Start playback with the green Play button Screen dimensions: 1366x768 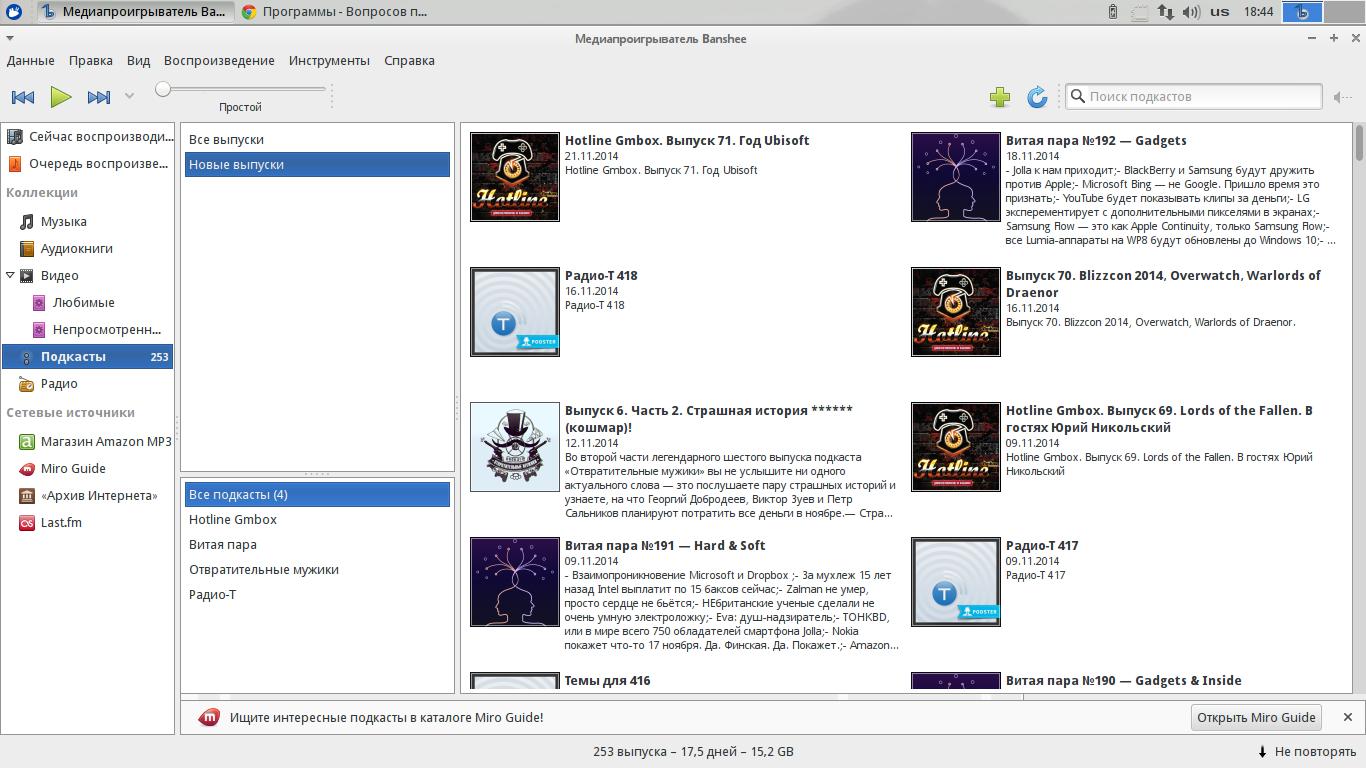61,97
